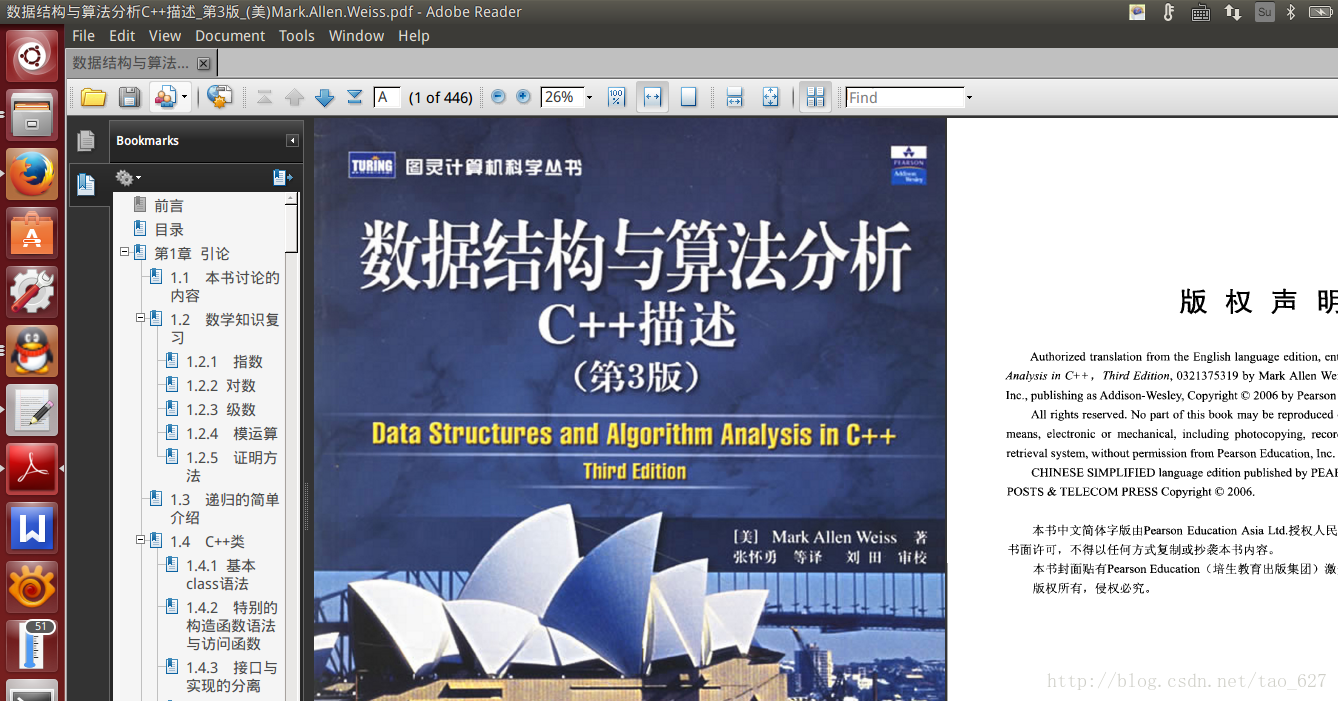Open the QQ penguin app in dock
This screenshot has height=701, width=1338.
click(x=32, y=351)
